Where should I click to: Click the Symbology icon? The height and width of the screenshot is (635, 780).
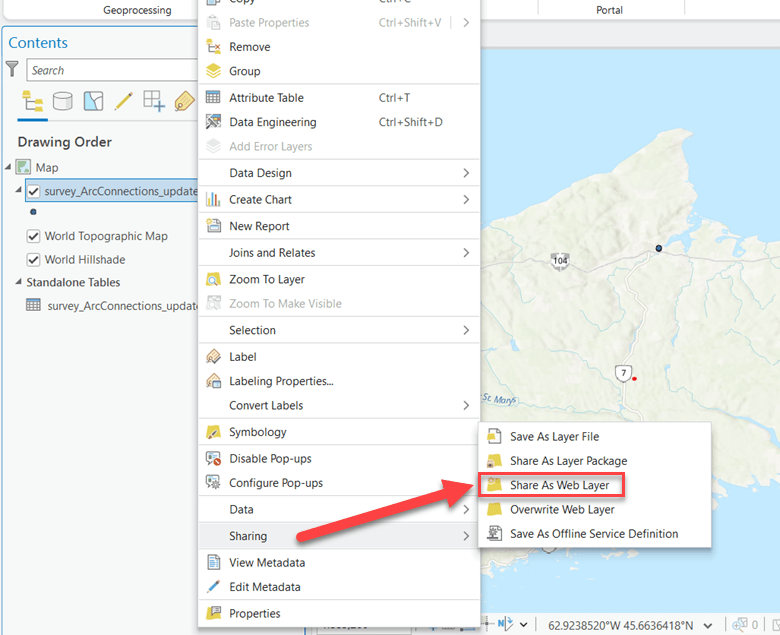pyautogui.click(x=213, y=432)
